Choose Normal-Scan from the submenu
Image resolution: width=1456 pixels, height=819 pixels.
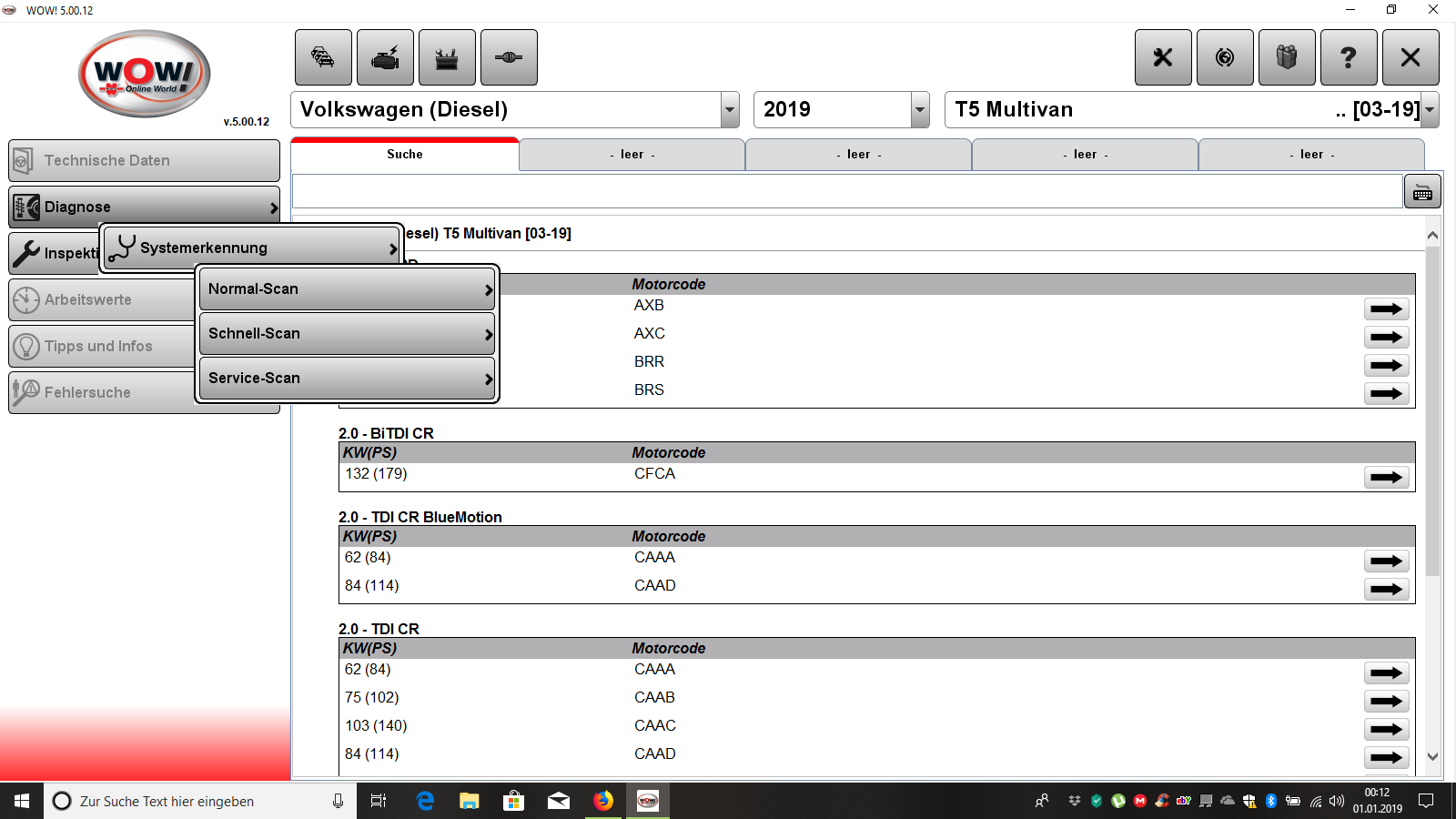point(347,289)
